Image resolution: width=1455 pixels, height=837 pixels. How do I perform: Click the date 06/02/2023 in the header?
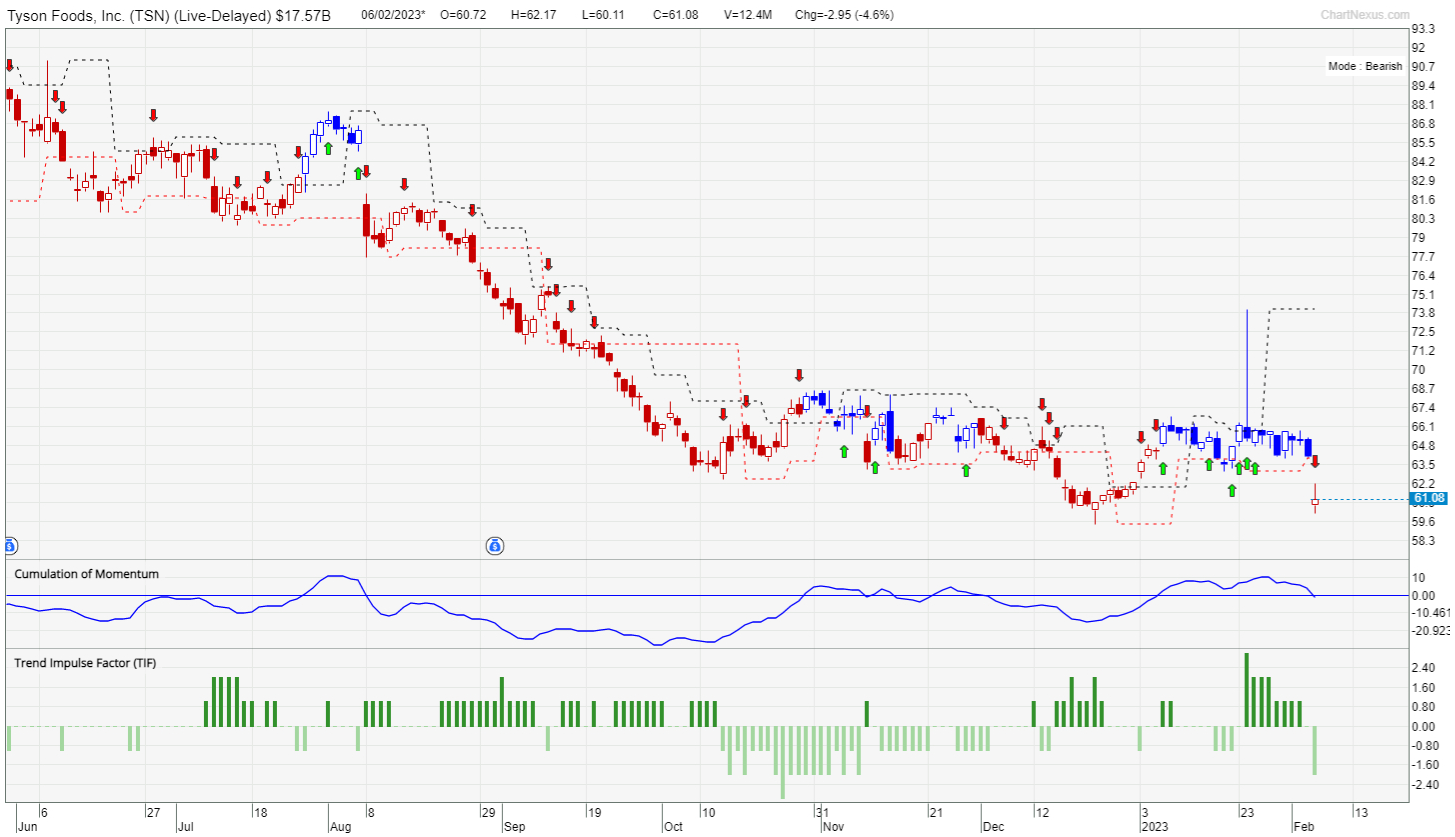coord(393,15)
